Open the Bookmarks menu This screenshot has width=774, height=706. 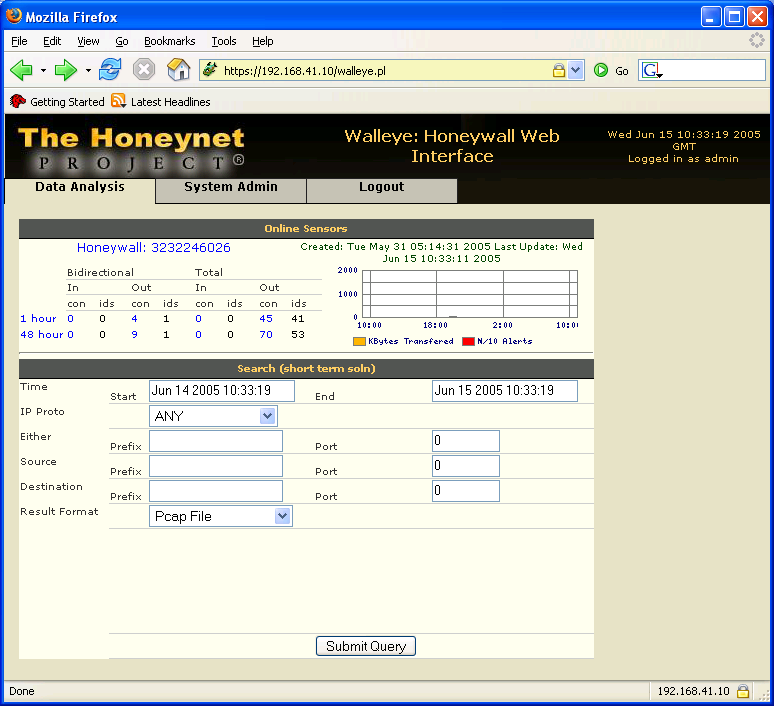(x=169, y=41)
